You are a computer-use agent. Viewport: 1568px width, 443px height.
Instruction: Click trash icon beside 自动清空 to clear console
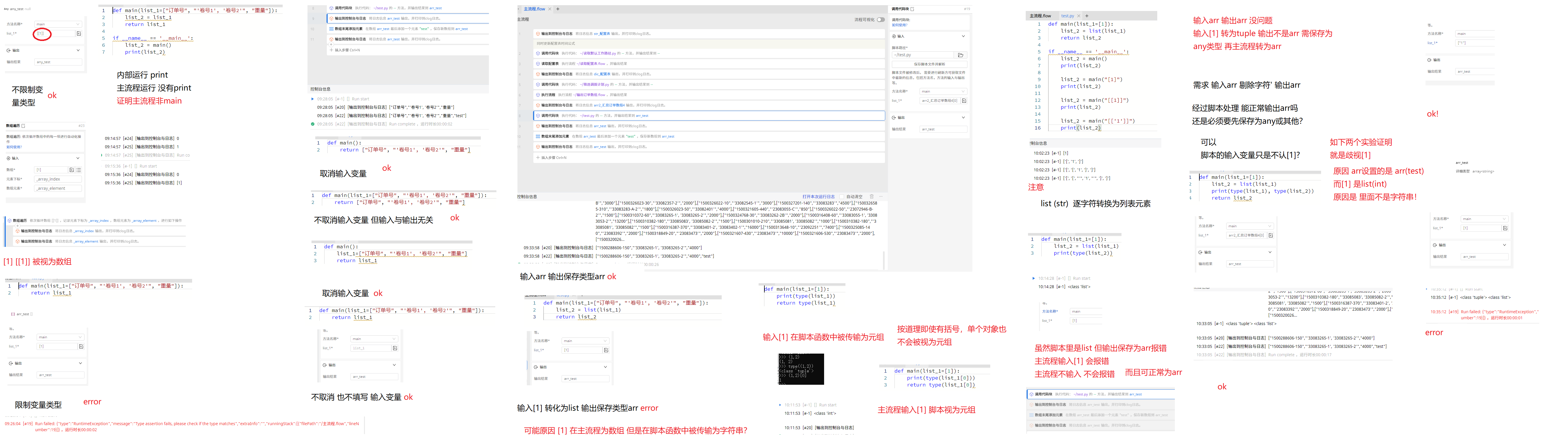tap(872, 196)
